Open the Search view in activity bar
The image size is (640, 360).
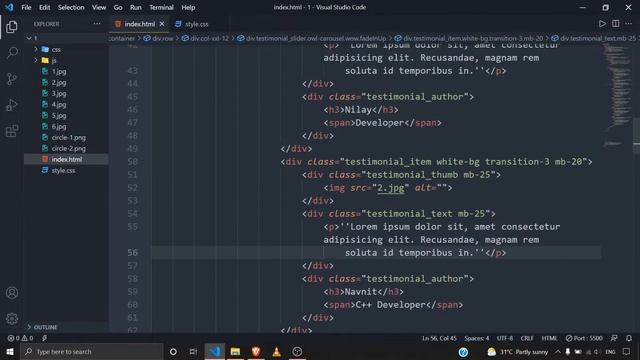[12, 53]
